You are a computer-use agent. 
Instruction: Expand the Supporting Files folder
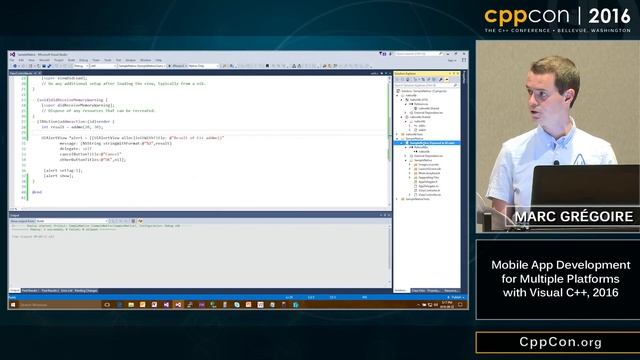410,178
